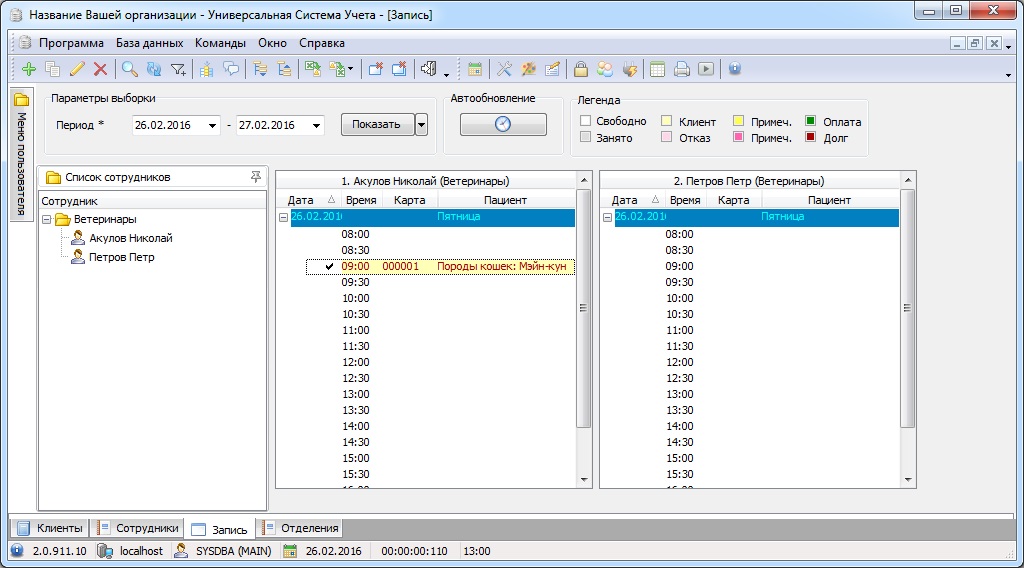This screenshot has width=1024, height=568.
Task: Click the printer icon in toolbar
Action: 682,69
